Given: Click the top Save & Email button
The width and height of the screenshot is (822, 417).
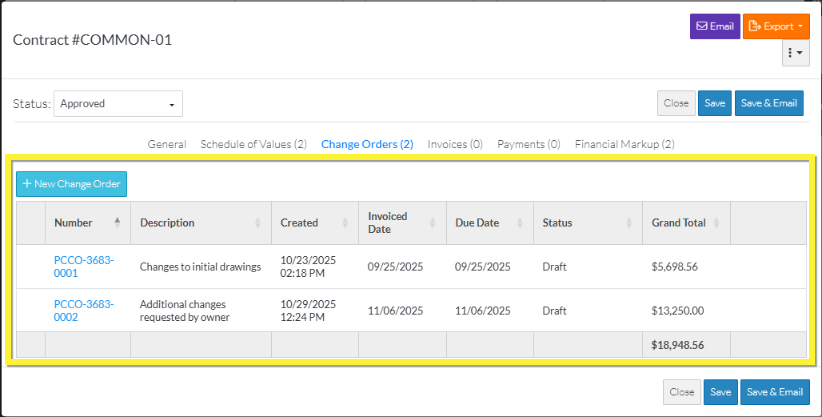Looking at the screenshot, I should click(x=769, y=103).
